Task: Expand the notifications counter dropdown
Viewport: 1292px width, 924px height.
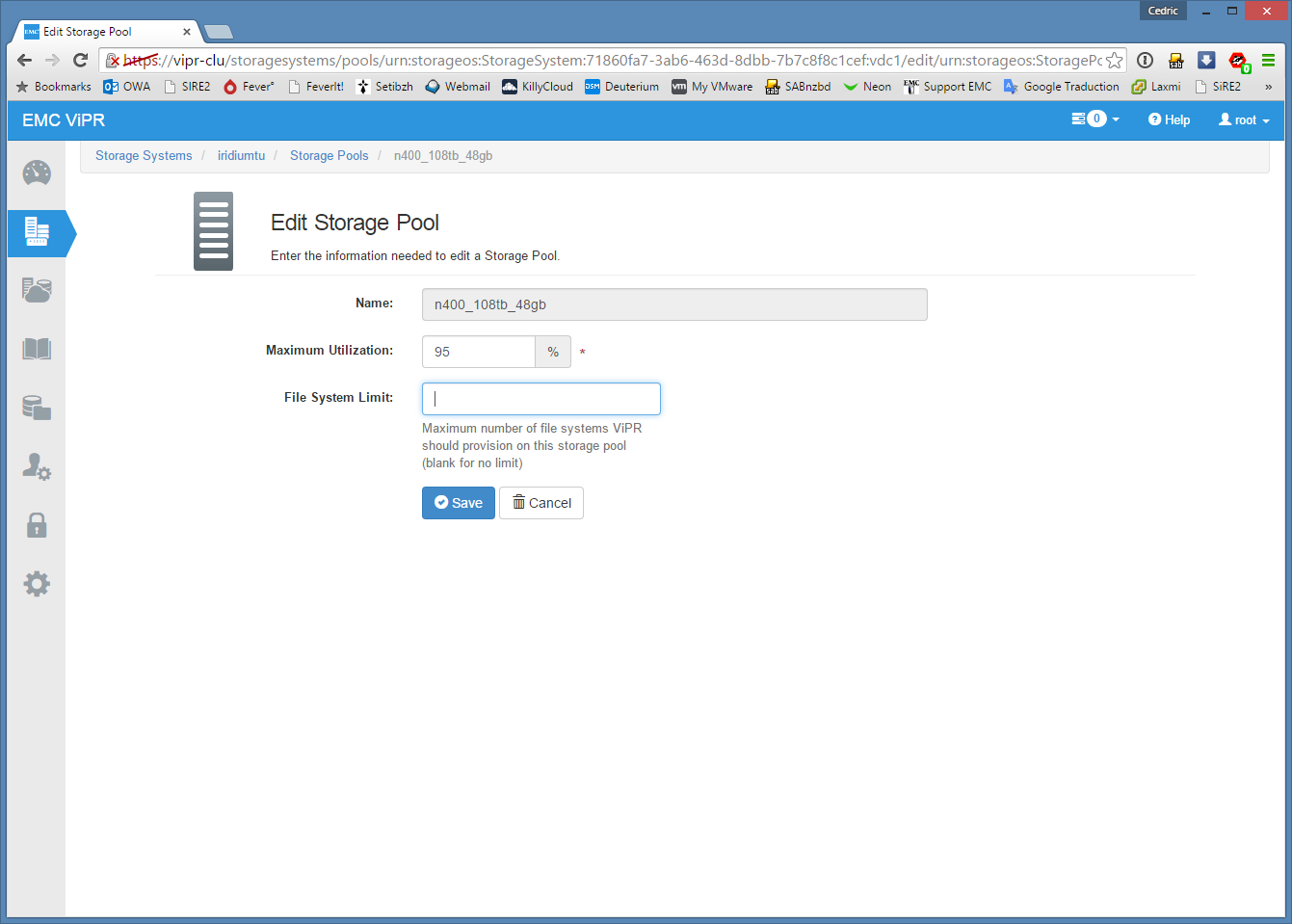Action: click(1095, 119)
